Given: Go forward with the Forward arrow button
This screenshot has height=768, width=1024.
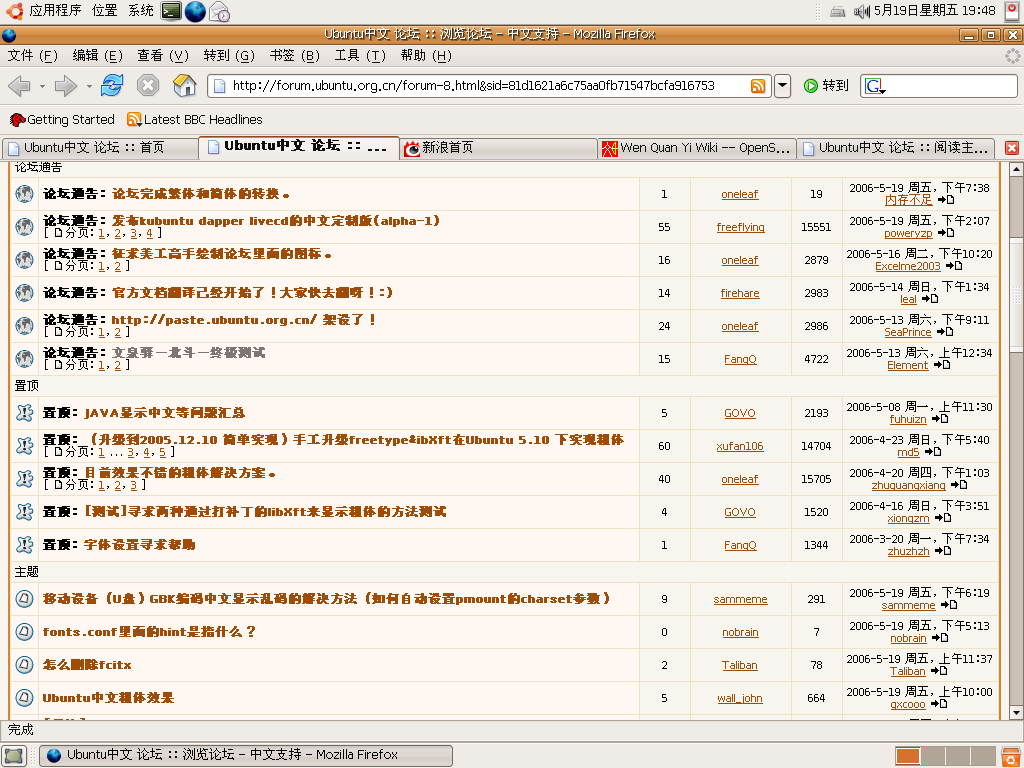Looking at the screenshot, I should (x=65, y=86).
